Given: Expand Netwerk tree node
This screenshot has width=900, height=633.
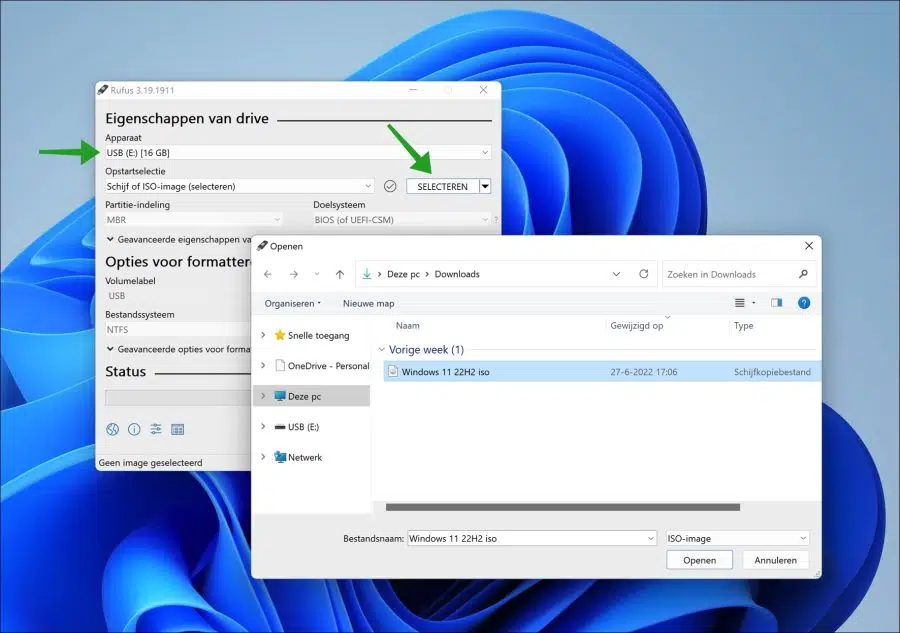Looking at the screenshot, I should coord(263,457).
